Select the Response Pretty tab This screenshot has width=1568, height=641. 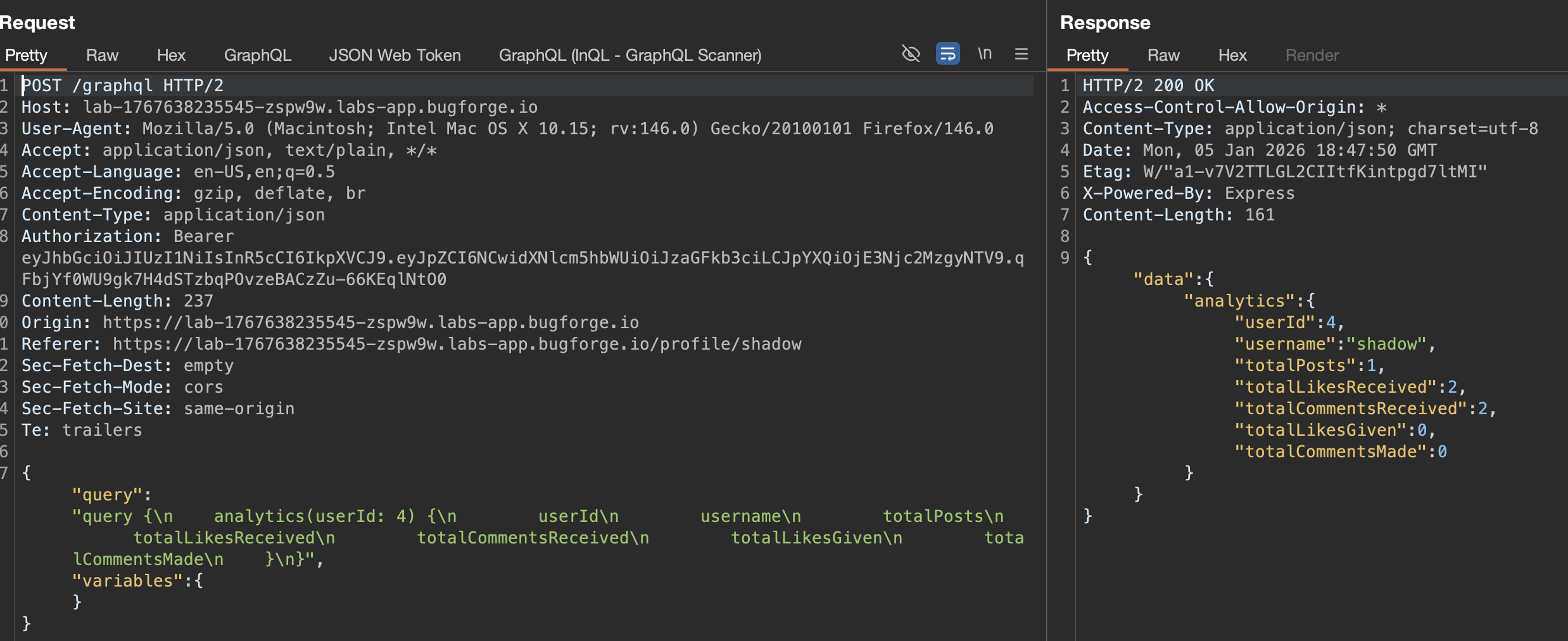coord(1087,55)
